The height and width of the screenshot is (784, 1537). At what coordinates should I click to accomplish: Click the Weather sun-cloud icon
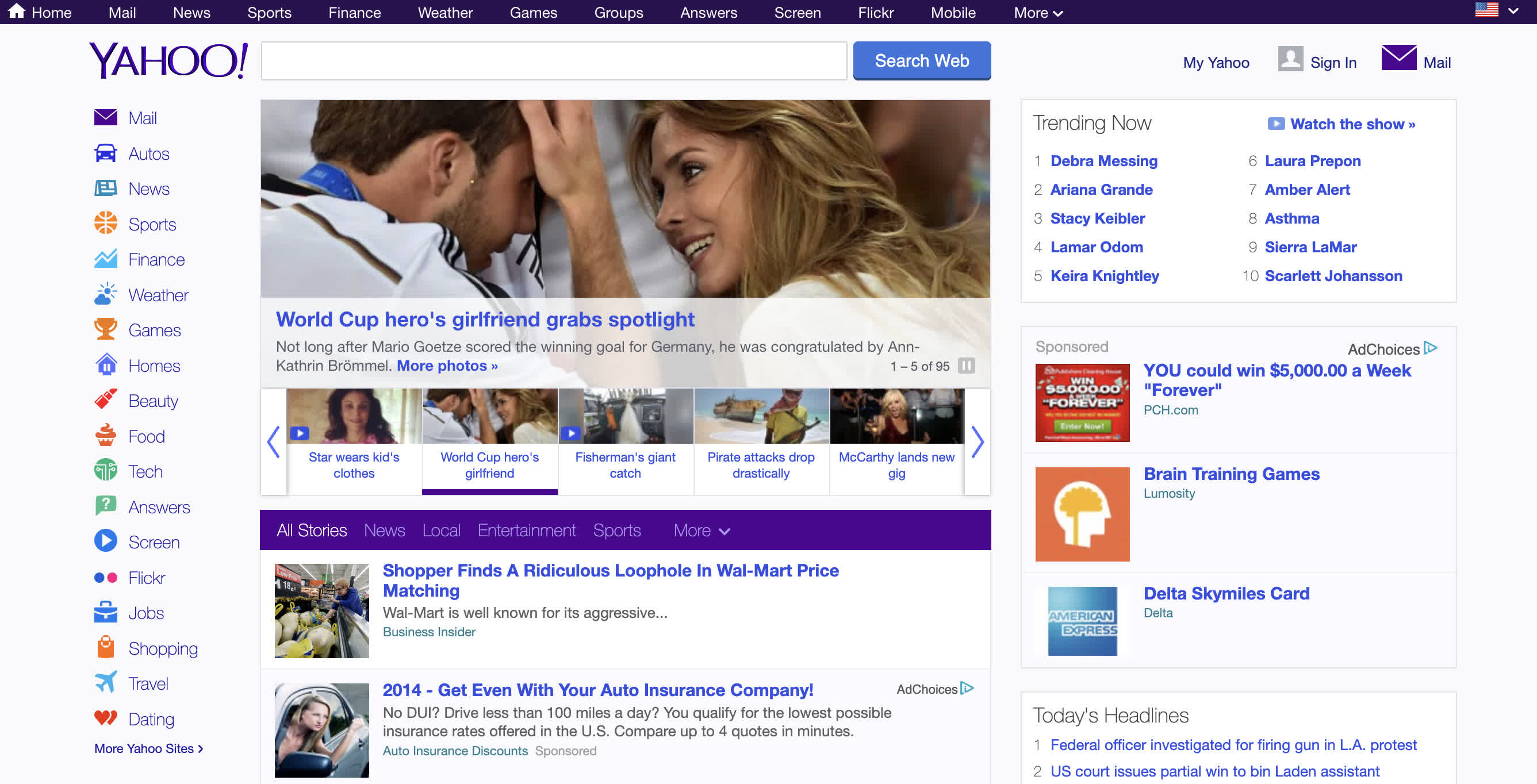[x=106, y=294]
